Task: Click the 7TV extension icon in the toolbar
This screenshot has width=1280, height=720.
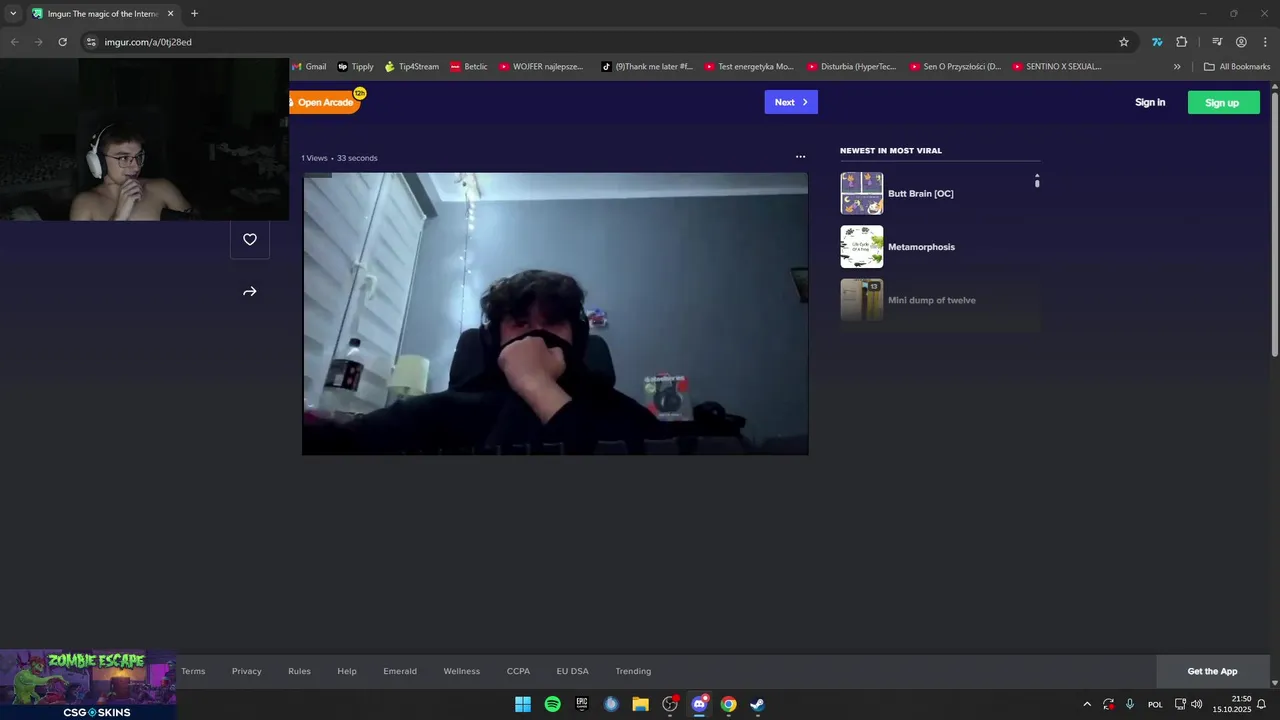Action: (1157, 42)
